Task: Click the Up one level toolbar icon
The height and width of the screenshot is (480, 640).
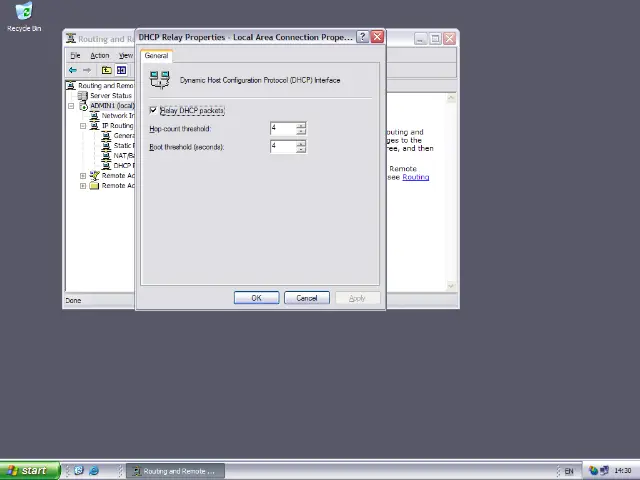Action: coord(107,70)
